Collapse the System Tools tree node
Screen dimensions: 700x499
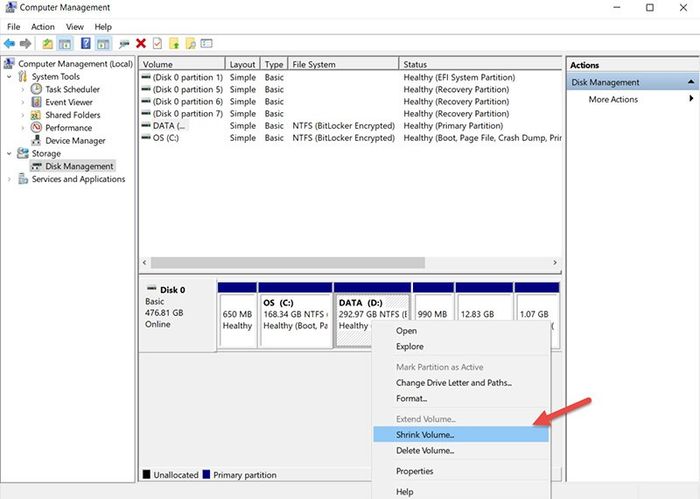[x=9, y=77]
